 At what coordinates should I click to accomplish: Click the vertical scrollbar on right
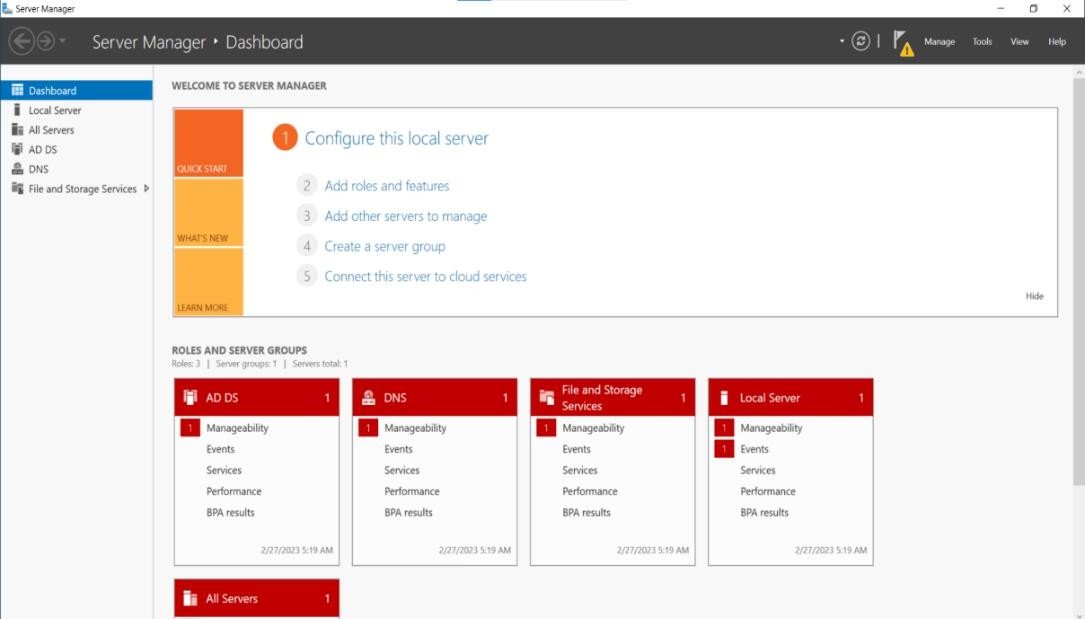pyautogui.click(x=1079, y=280)
